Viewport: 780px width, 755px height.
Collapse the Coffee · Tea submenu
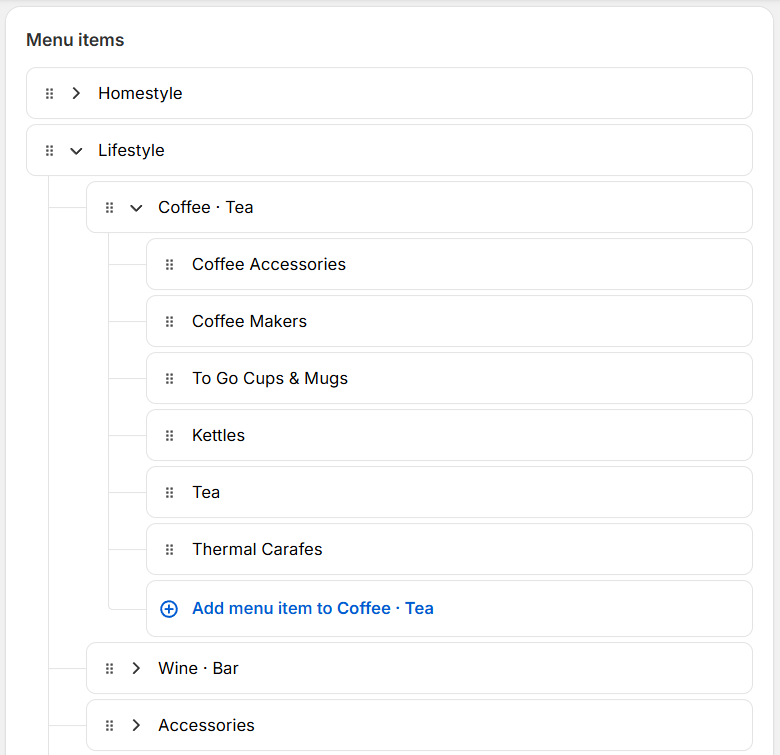(x=136, y=207)
